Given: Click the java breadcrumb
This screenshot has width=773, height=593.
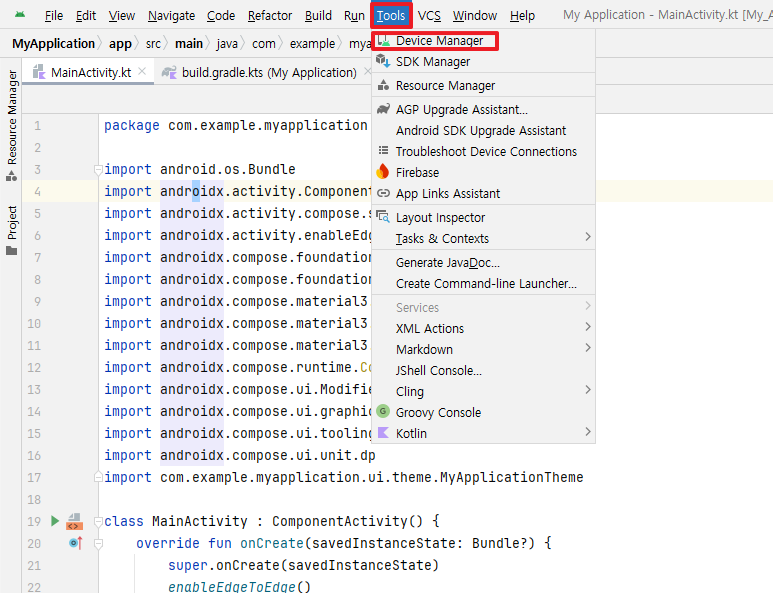Looking at the screenshot, I should tap(227, 44).
